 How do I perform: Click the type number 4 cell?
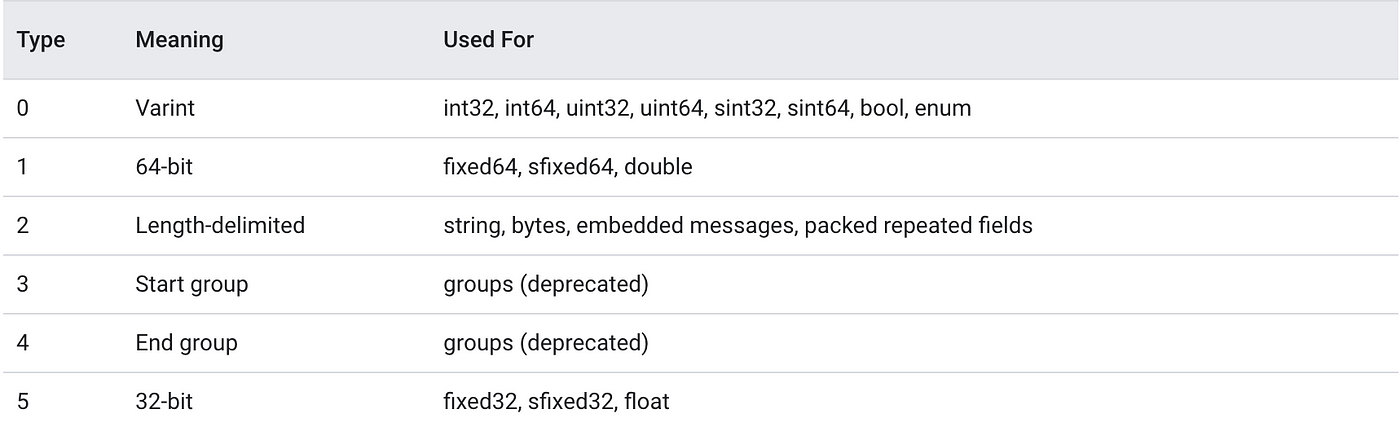click(x=23, y=343)
